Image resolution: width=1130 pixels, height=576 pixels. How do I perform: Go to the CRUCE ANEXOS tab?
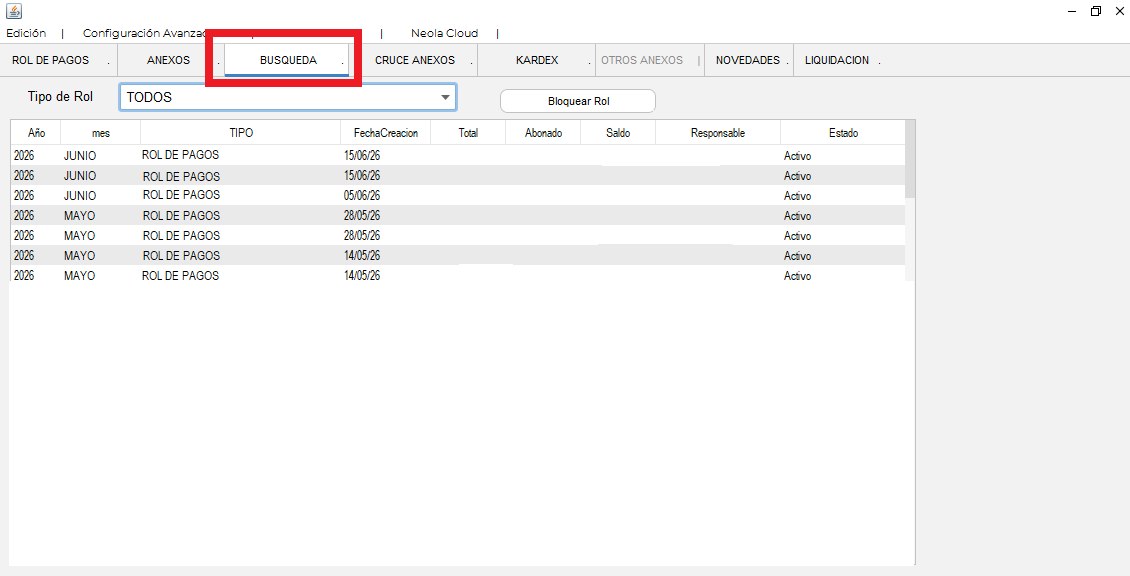click(x=414, y=60)
